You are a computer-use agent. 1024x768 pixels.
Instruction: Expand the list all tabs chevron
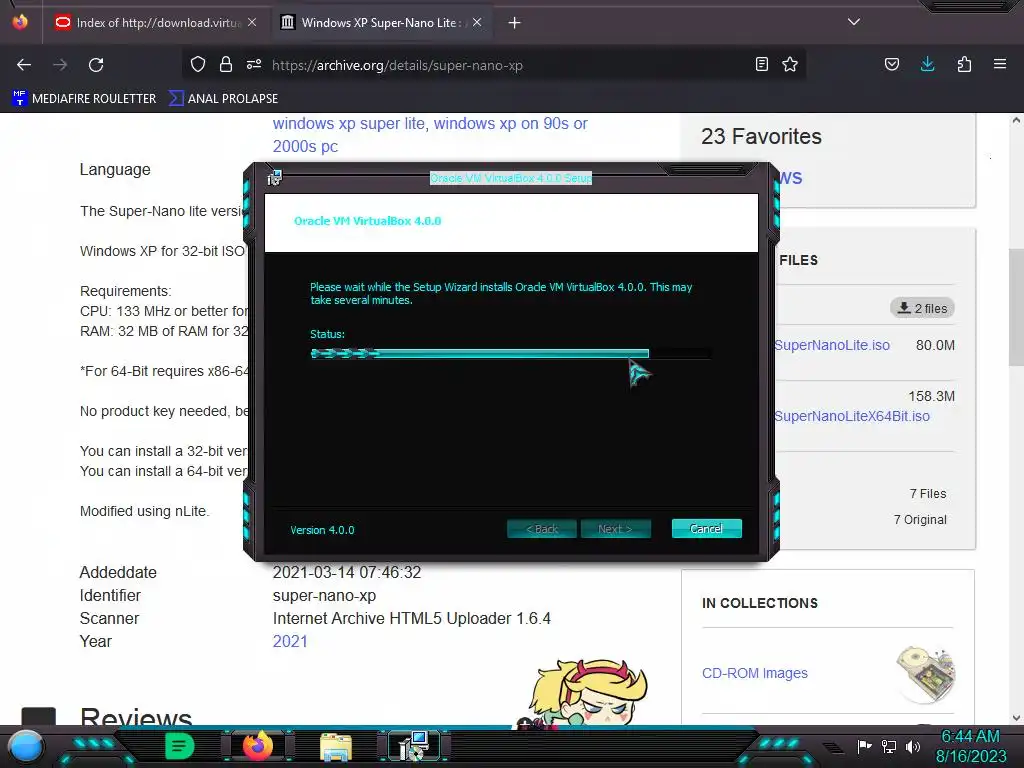854,22
